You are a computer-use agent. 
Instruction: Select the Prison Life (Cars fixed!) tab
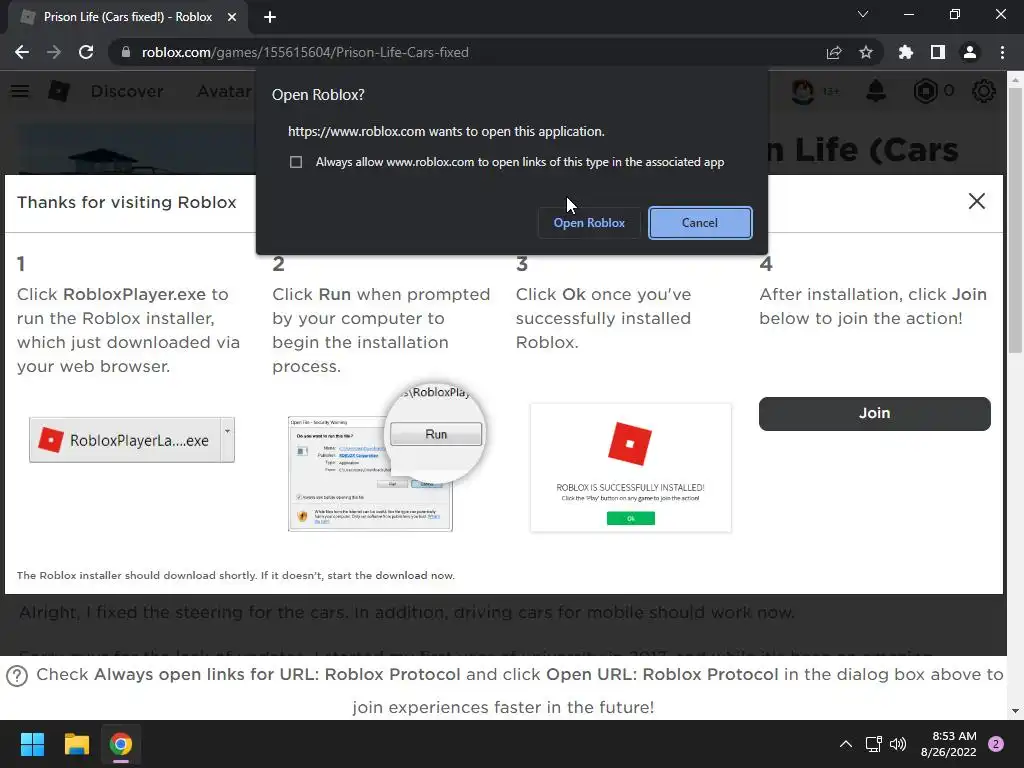click(128, 17)
